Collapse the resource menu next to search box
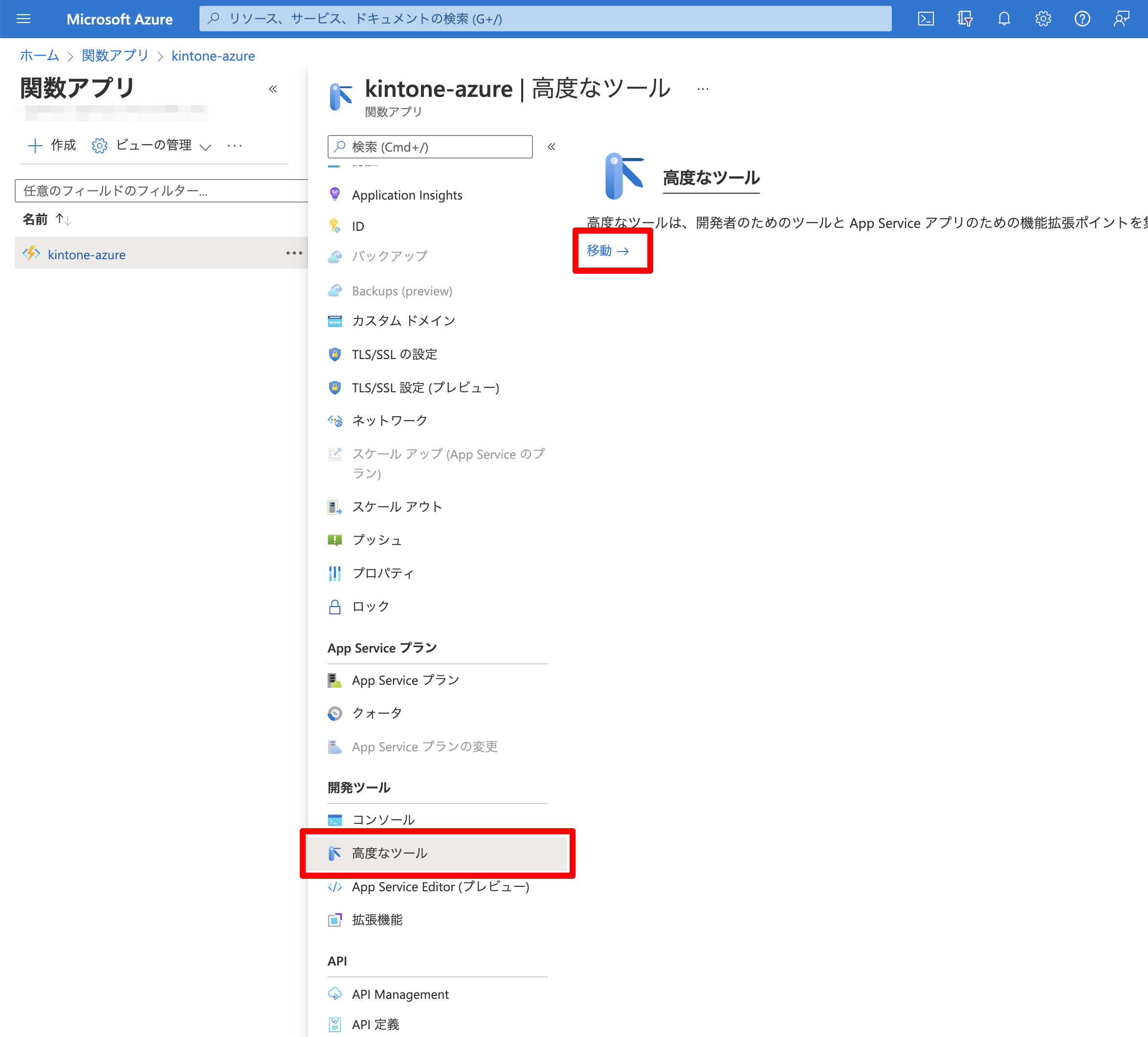 coord(551,147)
